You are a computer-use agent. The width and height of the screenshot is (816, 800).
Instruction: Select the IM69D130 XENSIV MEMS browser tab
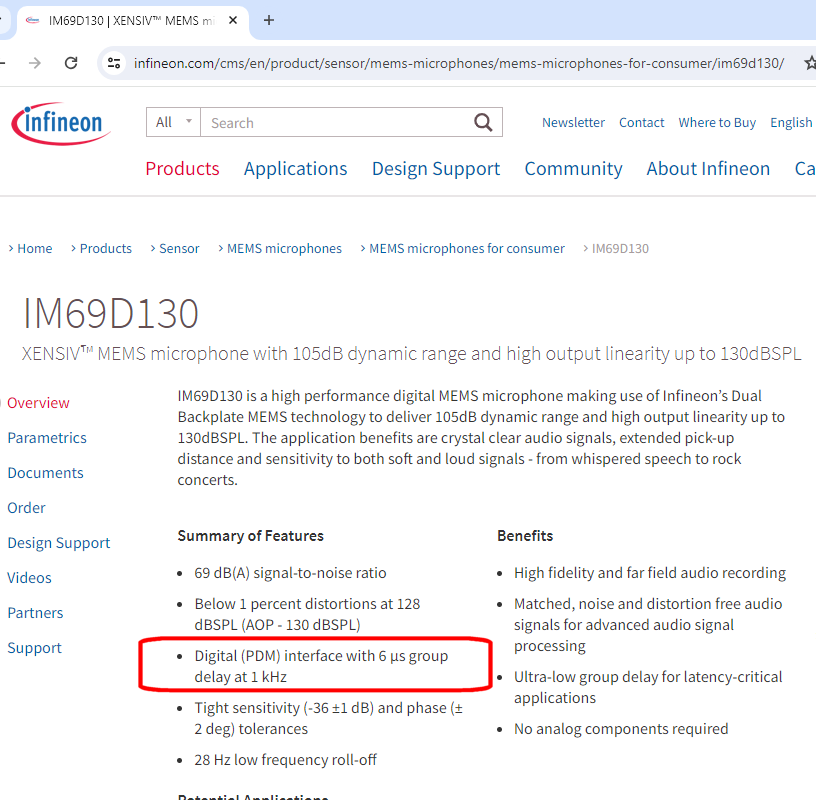133,21
